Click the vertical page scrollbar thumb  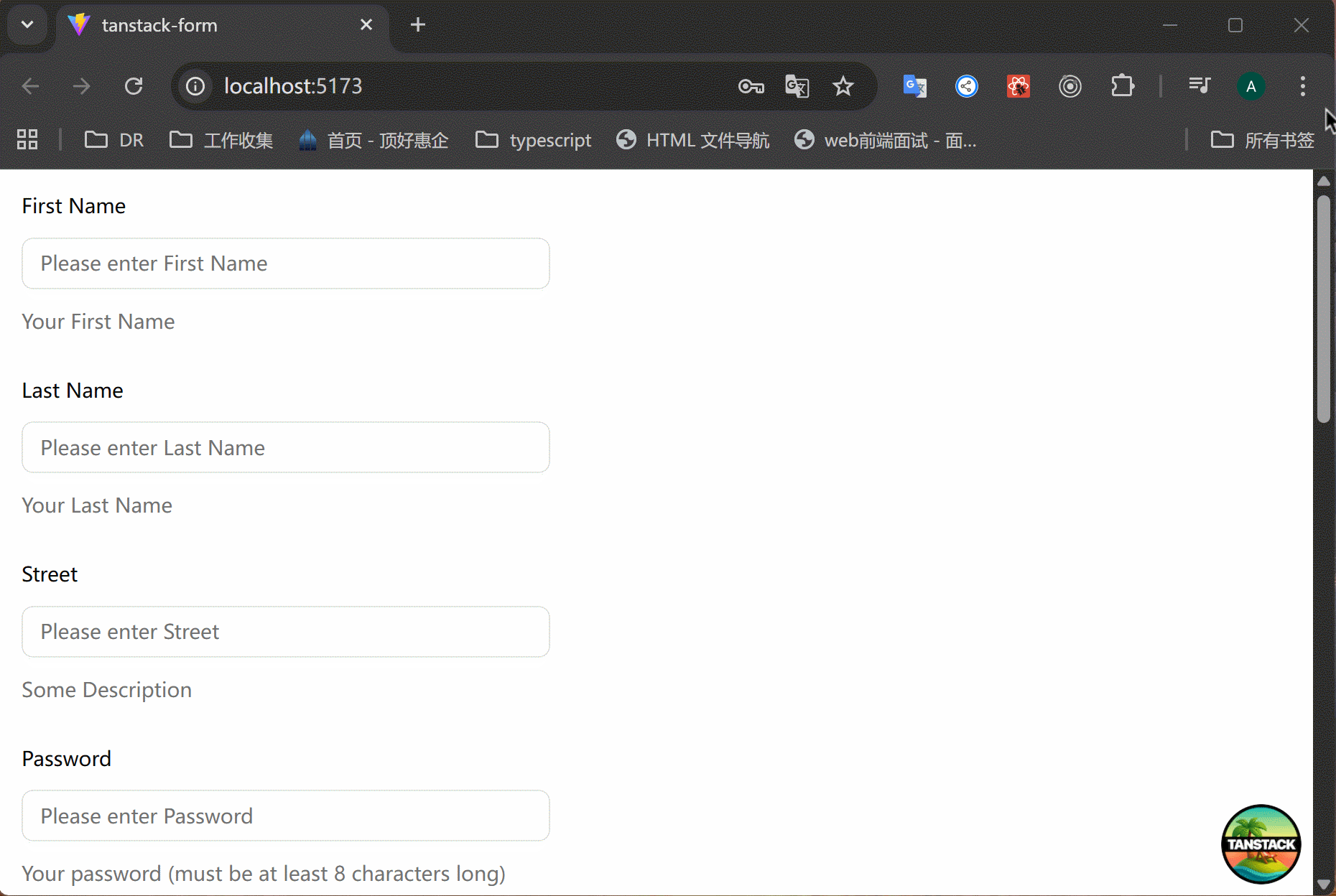[x=1324, y=309]
